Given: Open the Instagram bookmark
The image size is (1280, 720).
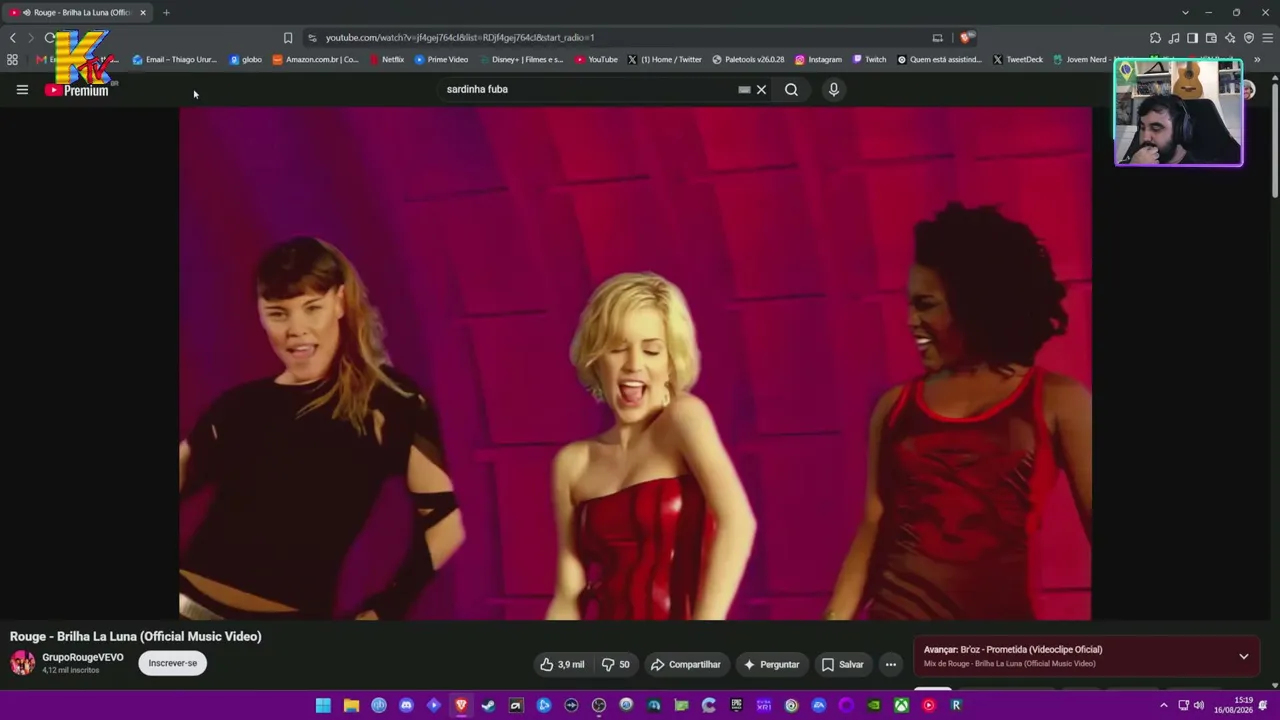Looking at the screenshot, I should tap(818, 60).
